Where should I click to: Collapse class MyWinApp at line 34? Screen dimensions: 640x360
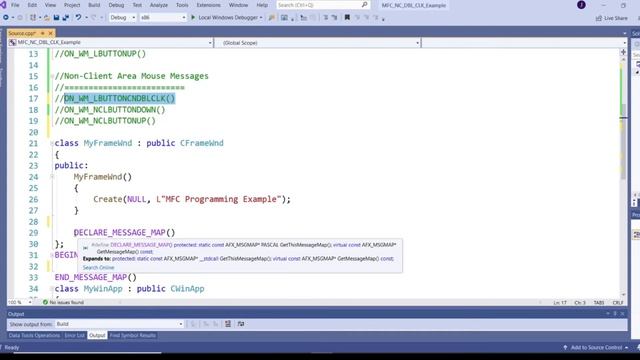(x=52, y=289)
